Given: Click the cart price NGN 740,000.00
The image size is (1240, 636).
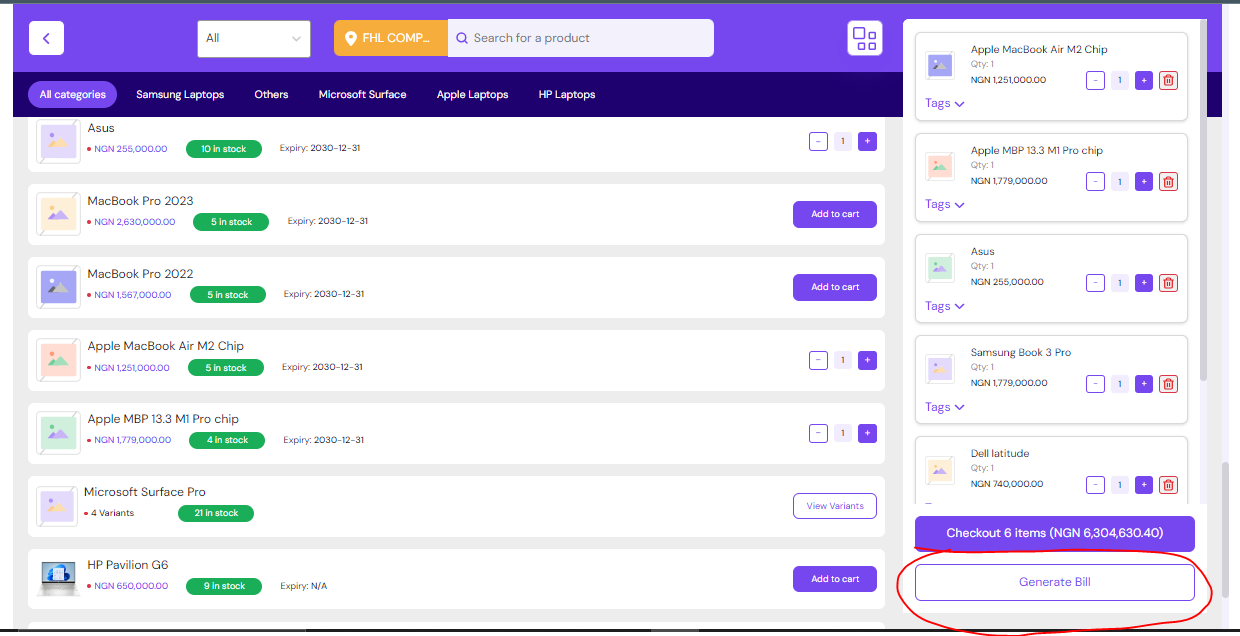Looking at the screenshot, I should [x=1007, y=484].
